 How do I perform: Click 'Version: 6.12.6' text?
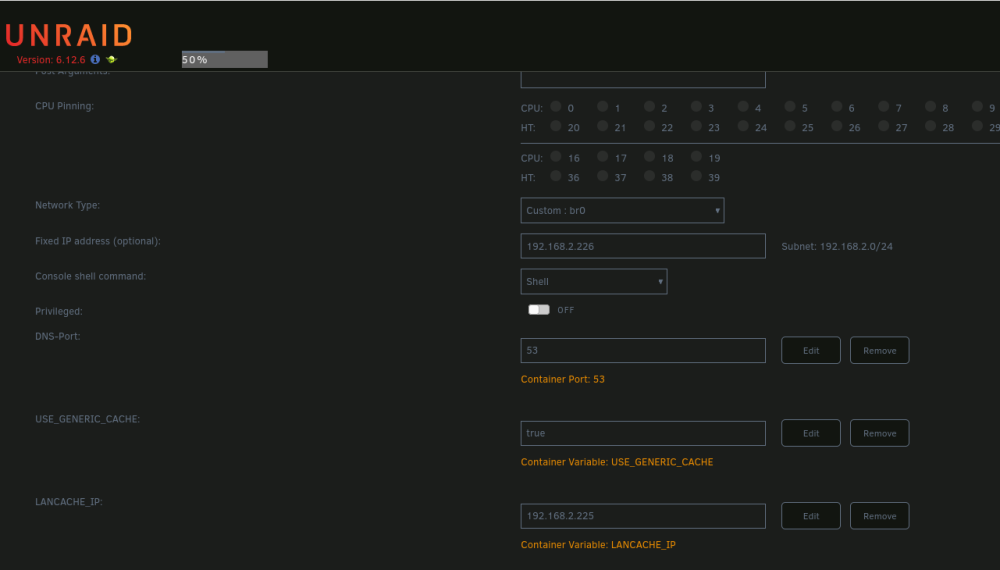[51, 60]
